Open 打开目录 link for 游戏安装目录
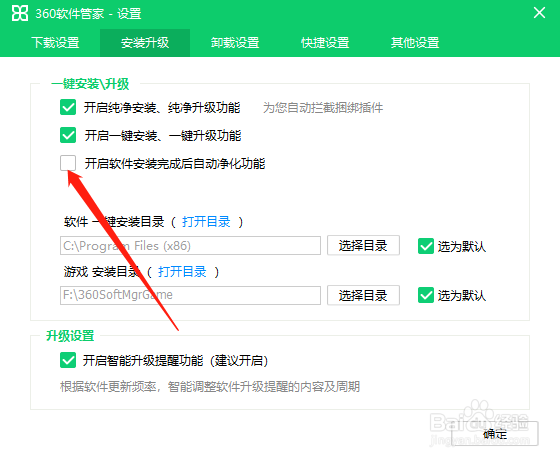Image resolution: width=560 pixels, height=460 pixels. pos(182,272)
